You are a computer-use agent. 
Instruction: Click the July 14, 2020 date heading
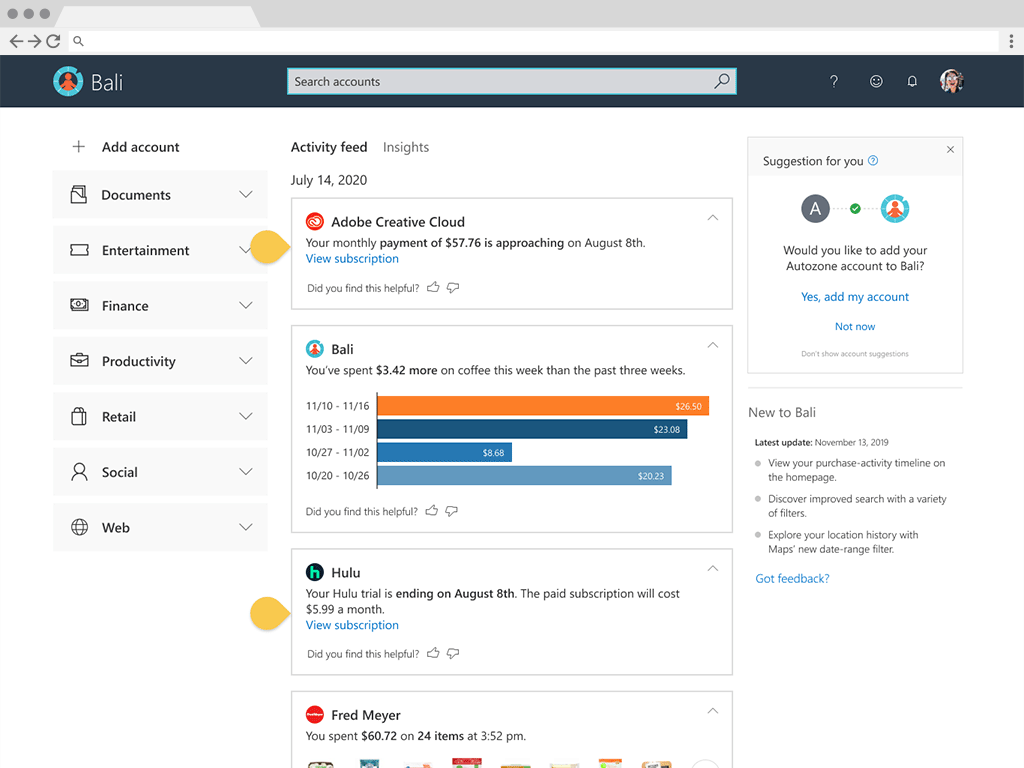(x=328, y=180)
